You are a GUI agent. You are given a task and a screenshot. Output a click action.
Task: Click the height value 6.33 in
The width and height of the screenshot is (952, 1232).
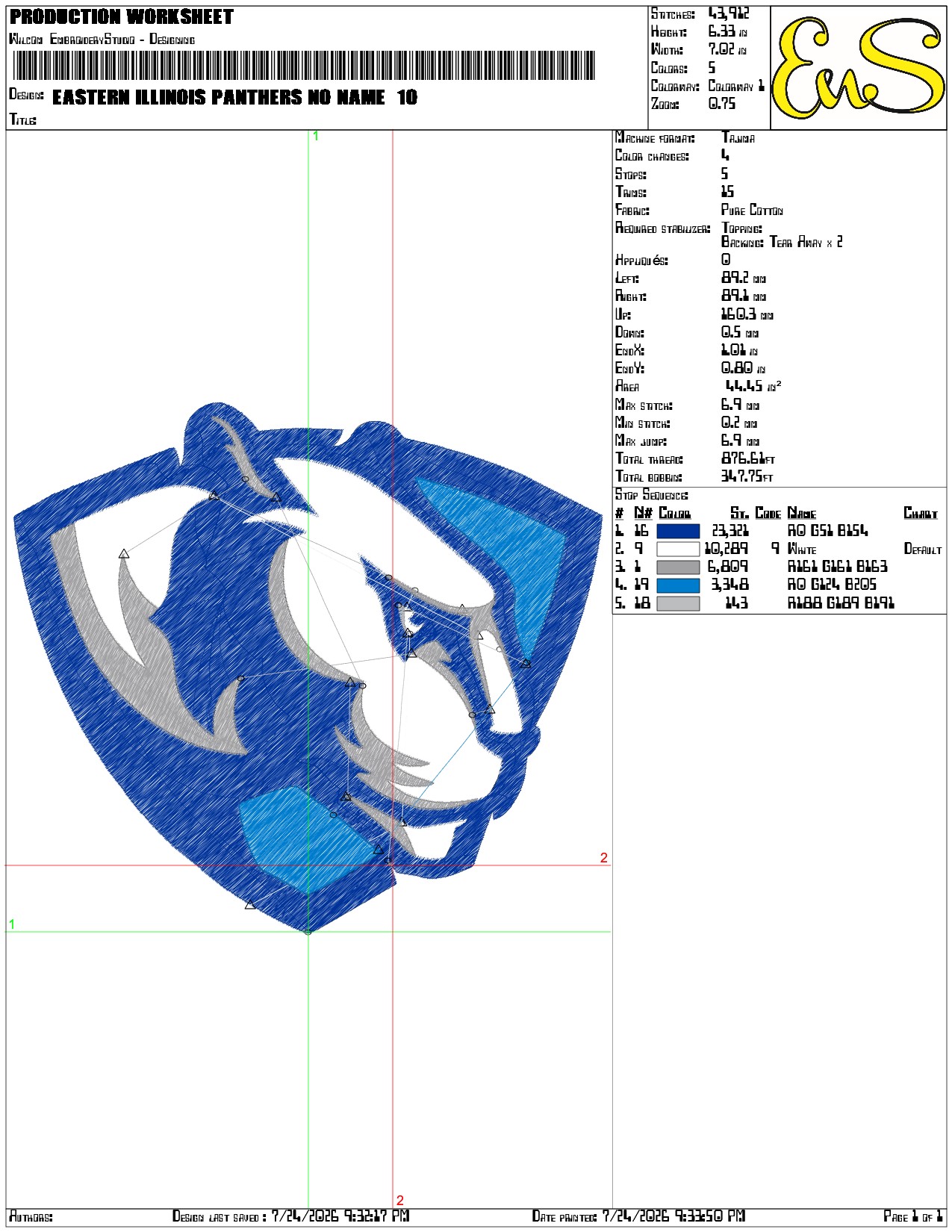click(727, 31)
